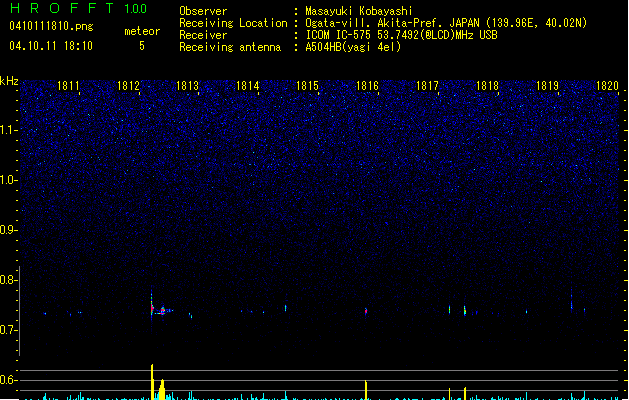
Task: Click the 0.7 kHz axis tick label
Action: [x=8, y=330]
